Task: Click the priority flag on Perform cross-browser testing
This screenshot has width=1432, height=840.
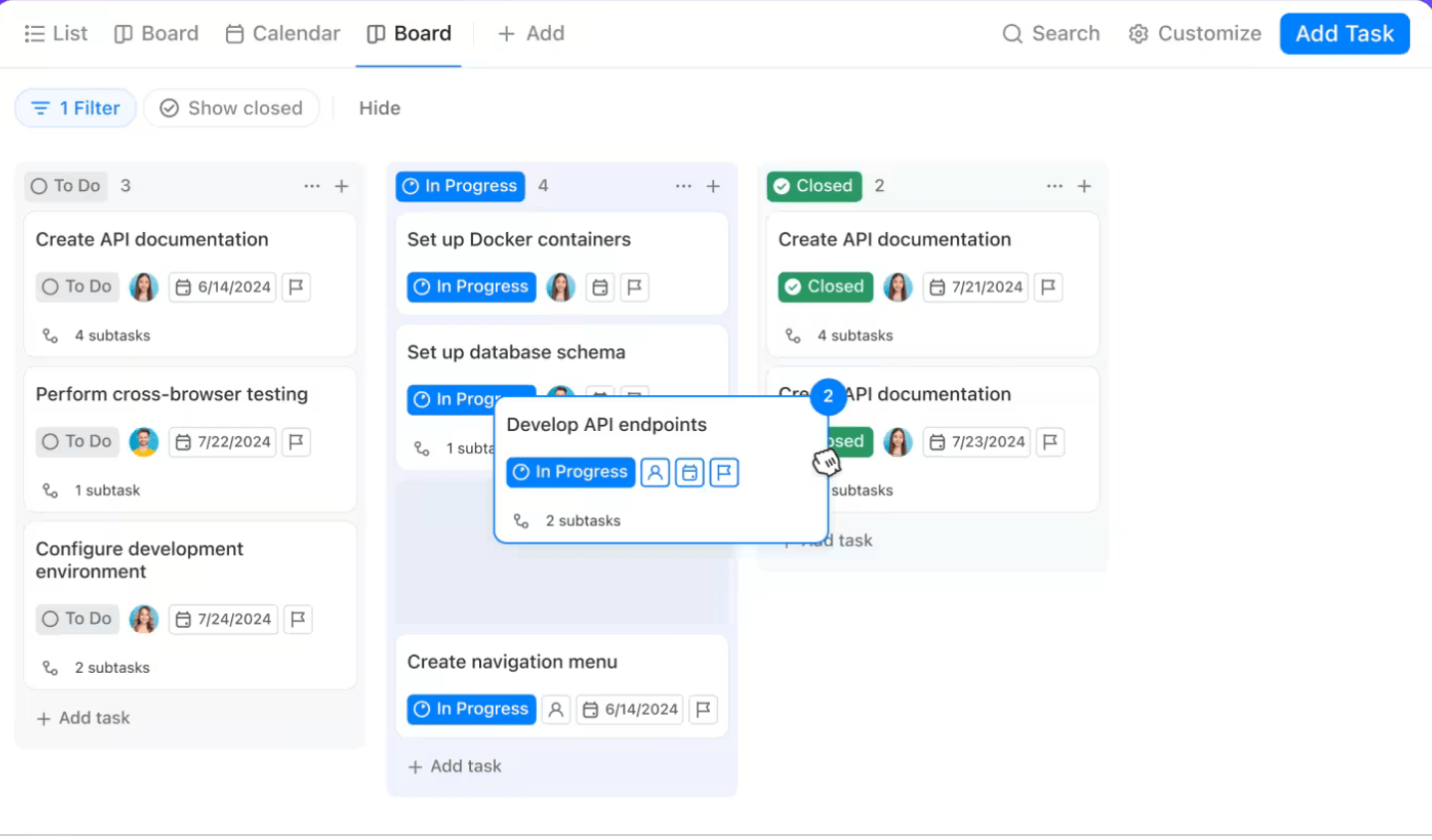Action: click(x=296, y=442)
